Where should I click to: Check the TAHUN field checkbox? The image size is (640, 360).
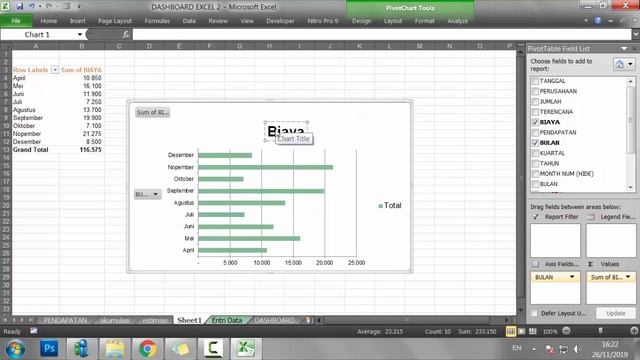pyautogui.click(x=535, y=163)
